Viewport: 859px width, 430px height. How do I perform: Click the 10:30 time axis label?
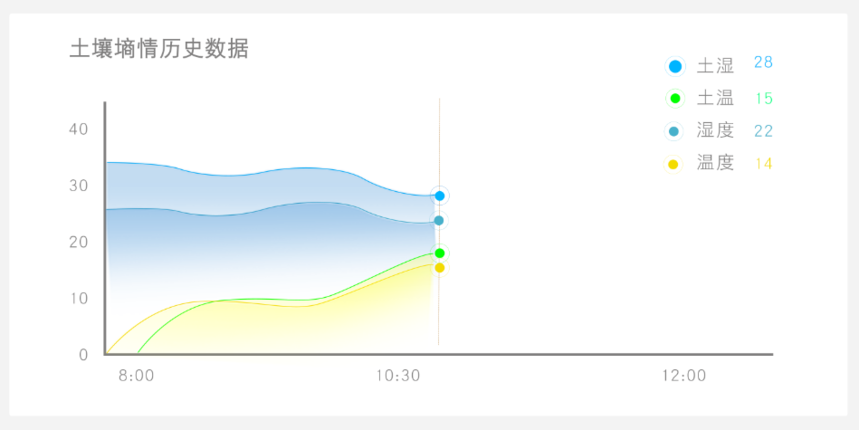(x=397, y=376)
